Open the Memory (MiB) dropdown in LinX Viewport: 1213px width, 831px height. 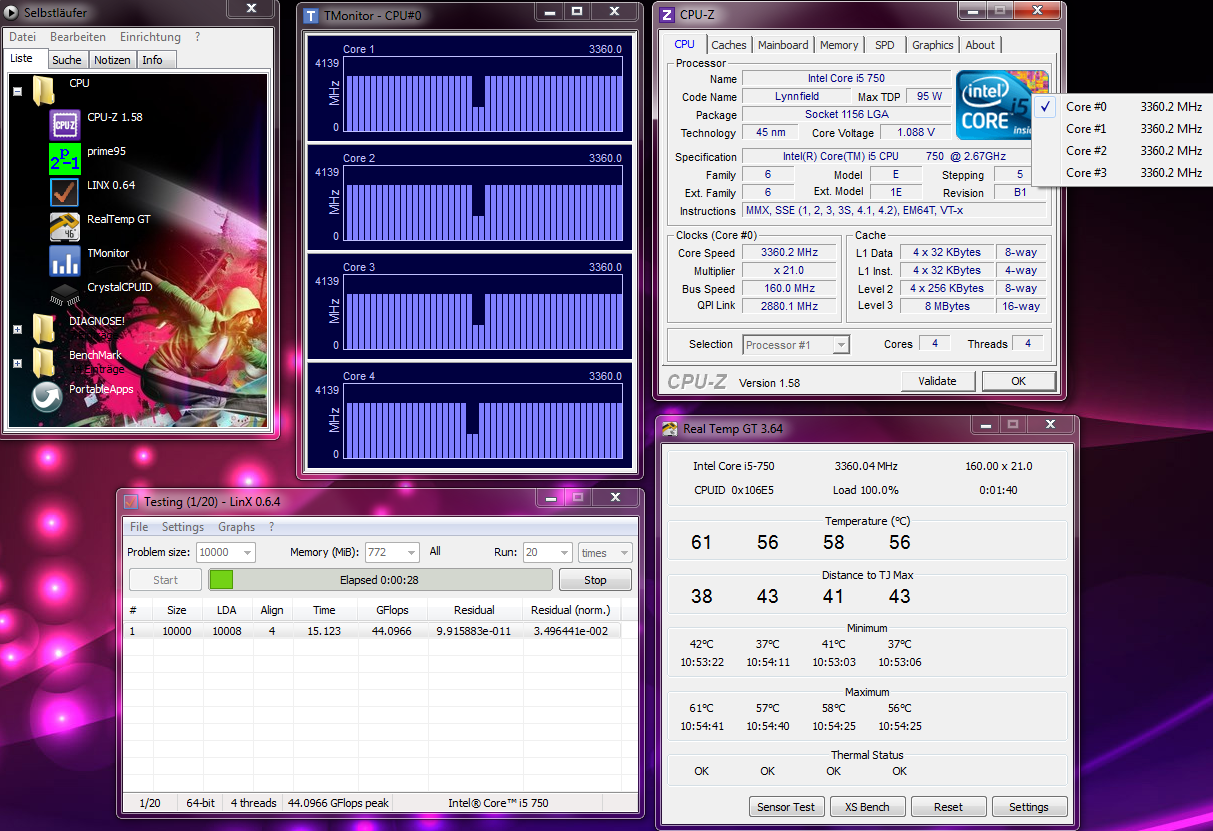(391, 552)
